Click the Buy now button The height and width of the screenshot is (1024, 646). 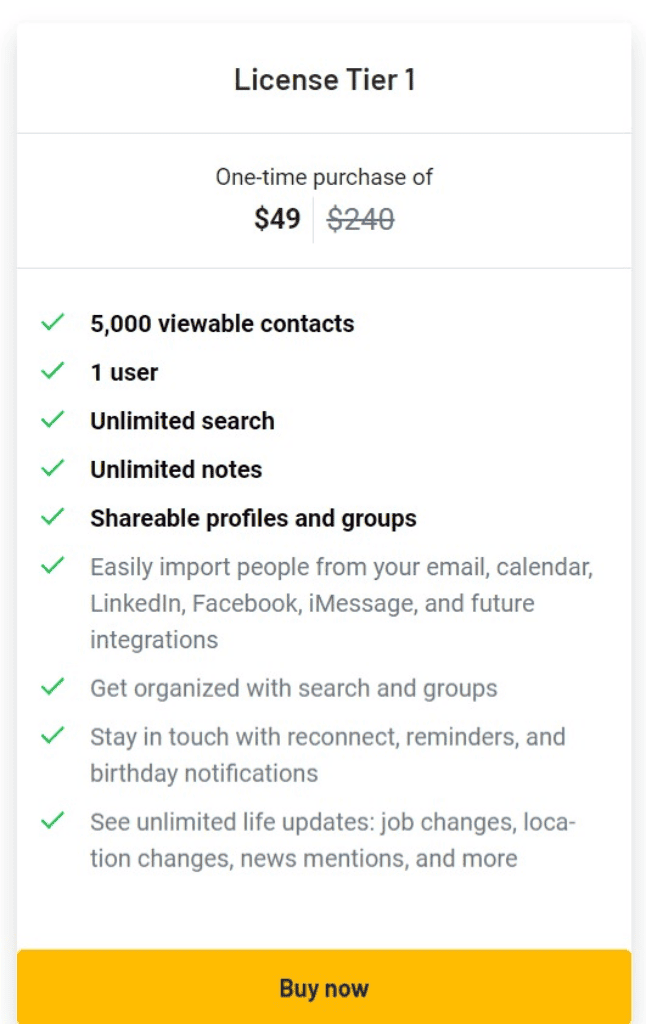[324, 988]
